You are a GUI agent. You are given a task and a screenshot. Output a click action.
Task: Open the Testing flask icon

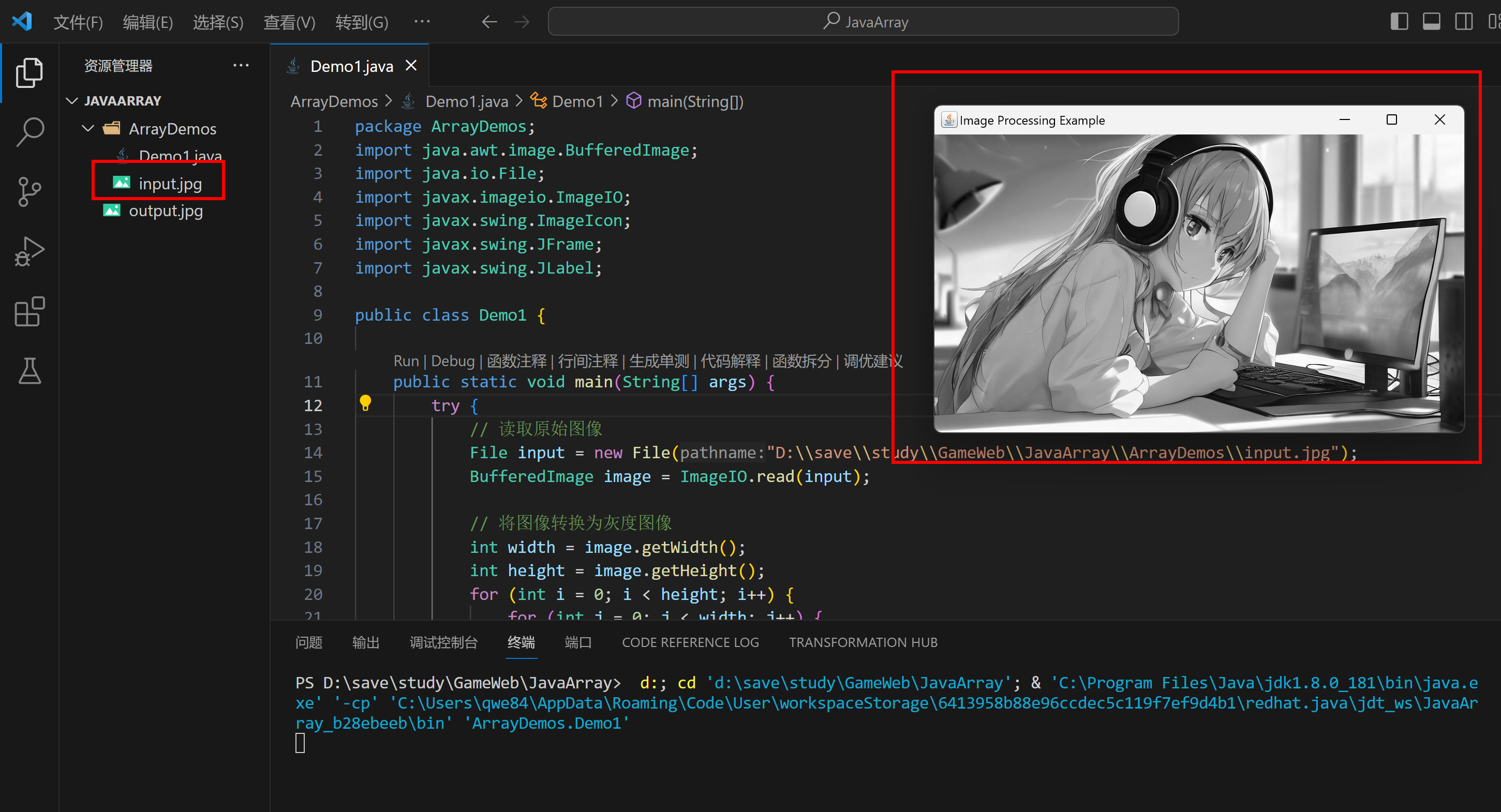pos(29,371)
